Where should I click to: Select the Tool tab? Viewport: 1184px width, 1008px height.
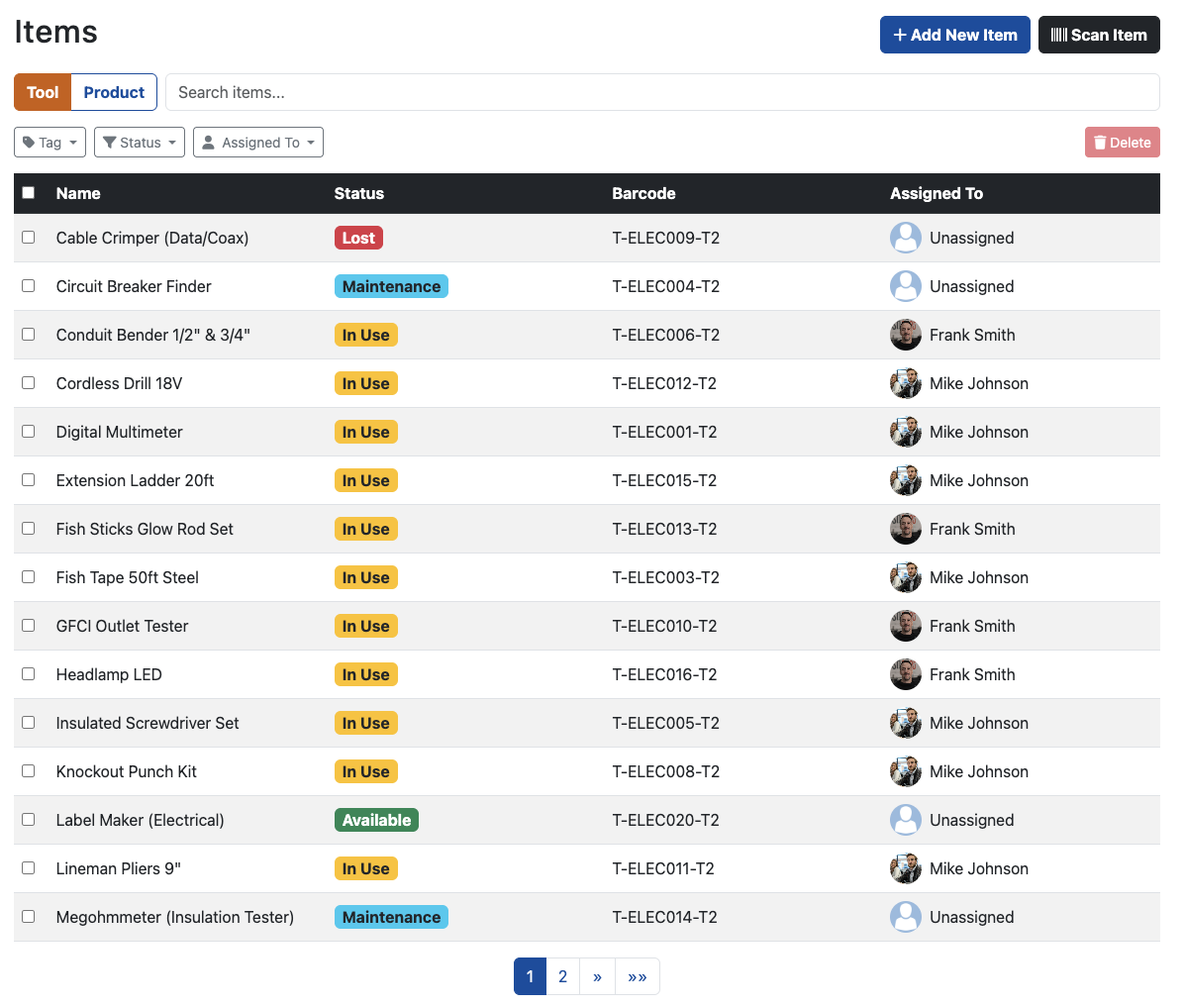tap(43, 92)
